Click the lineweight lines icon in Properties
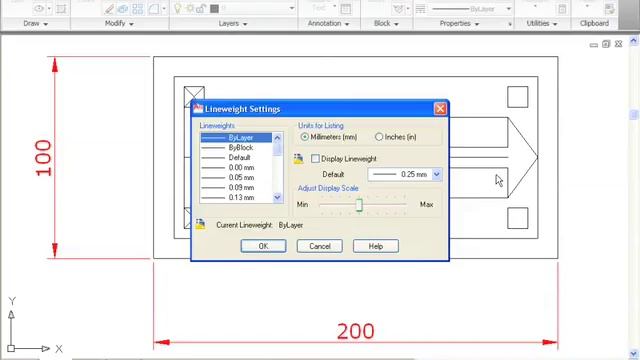The height and width of the screenshot is (360, 640). 420,9
